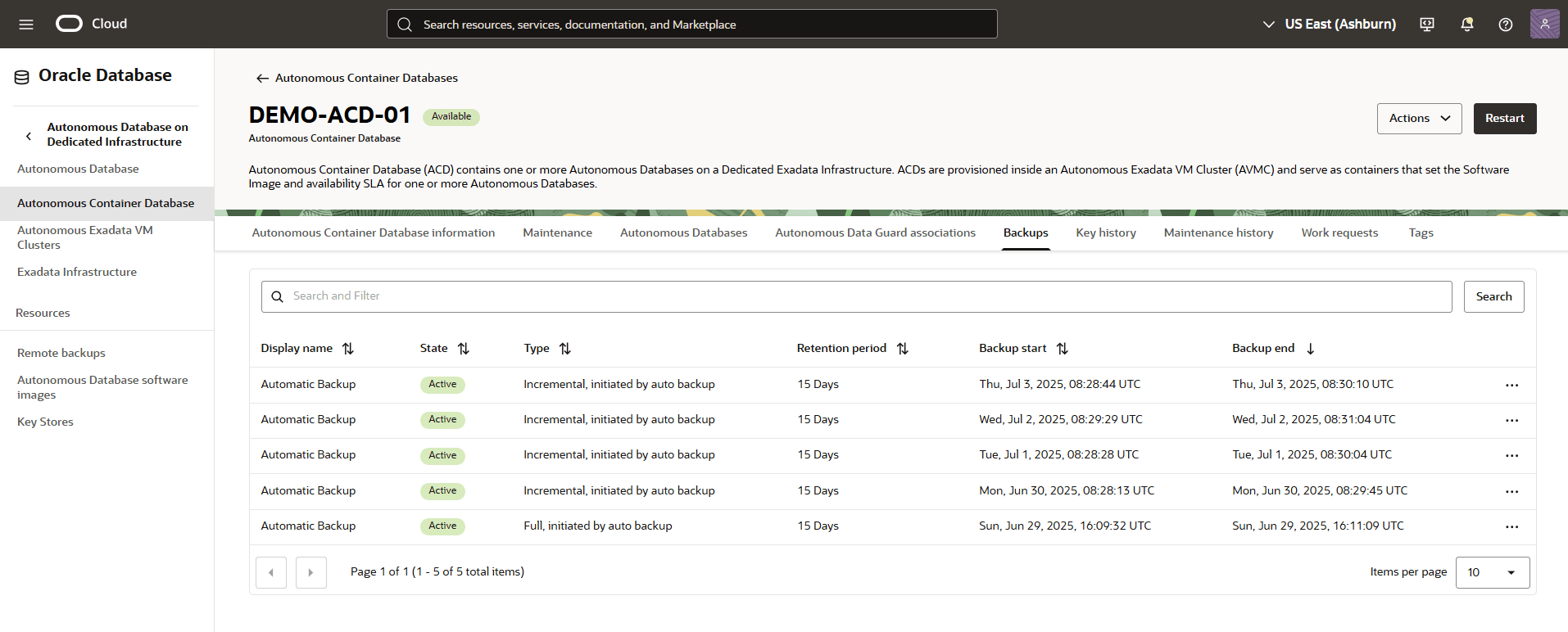Click the back chevron beside Autonomous Database on Dedicated Infrastructure
This screenshot has width=1568, height=632.
pyautogui.click(x=29, y=136)
